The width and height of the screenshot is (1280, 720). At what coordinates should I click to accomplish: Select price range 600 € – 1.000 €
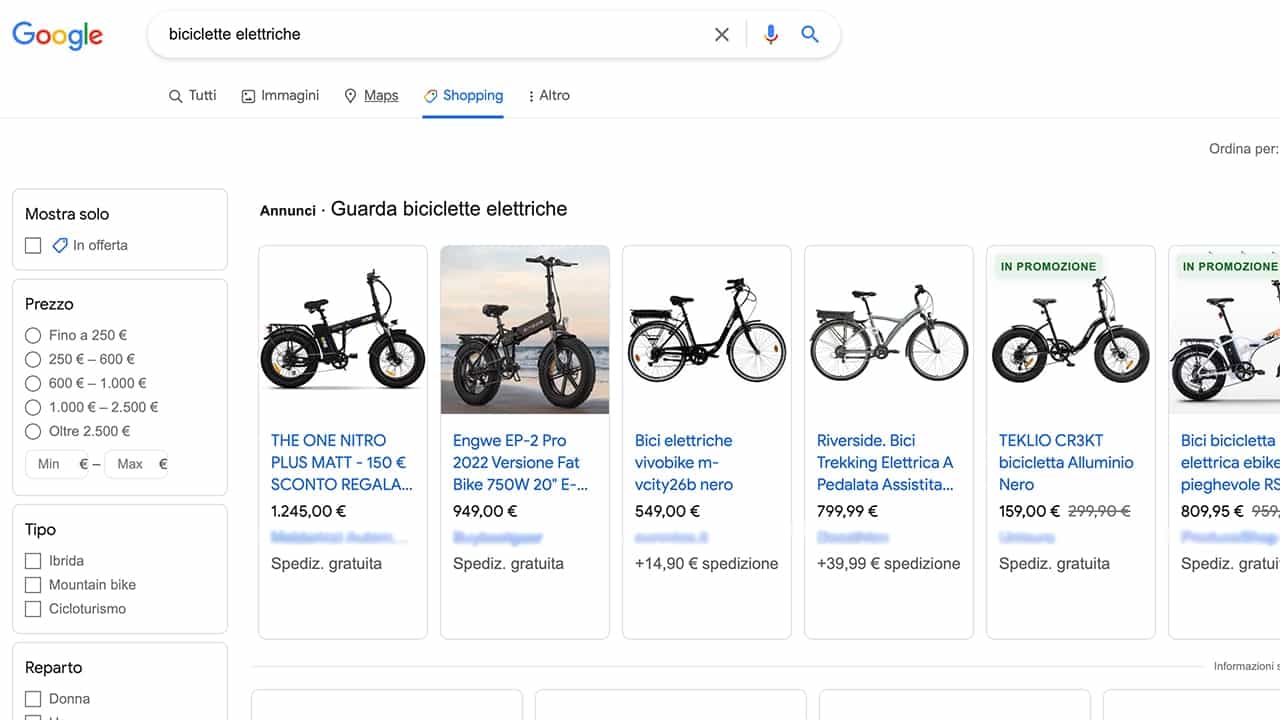tap(33, 383)
